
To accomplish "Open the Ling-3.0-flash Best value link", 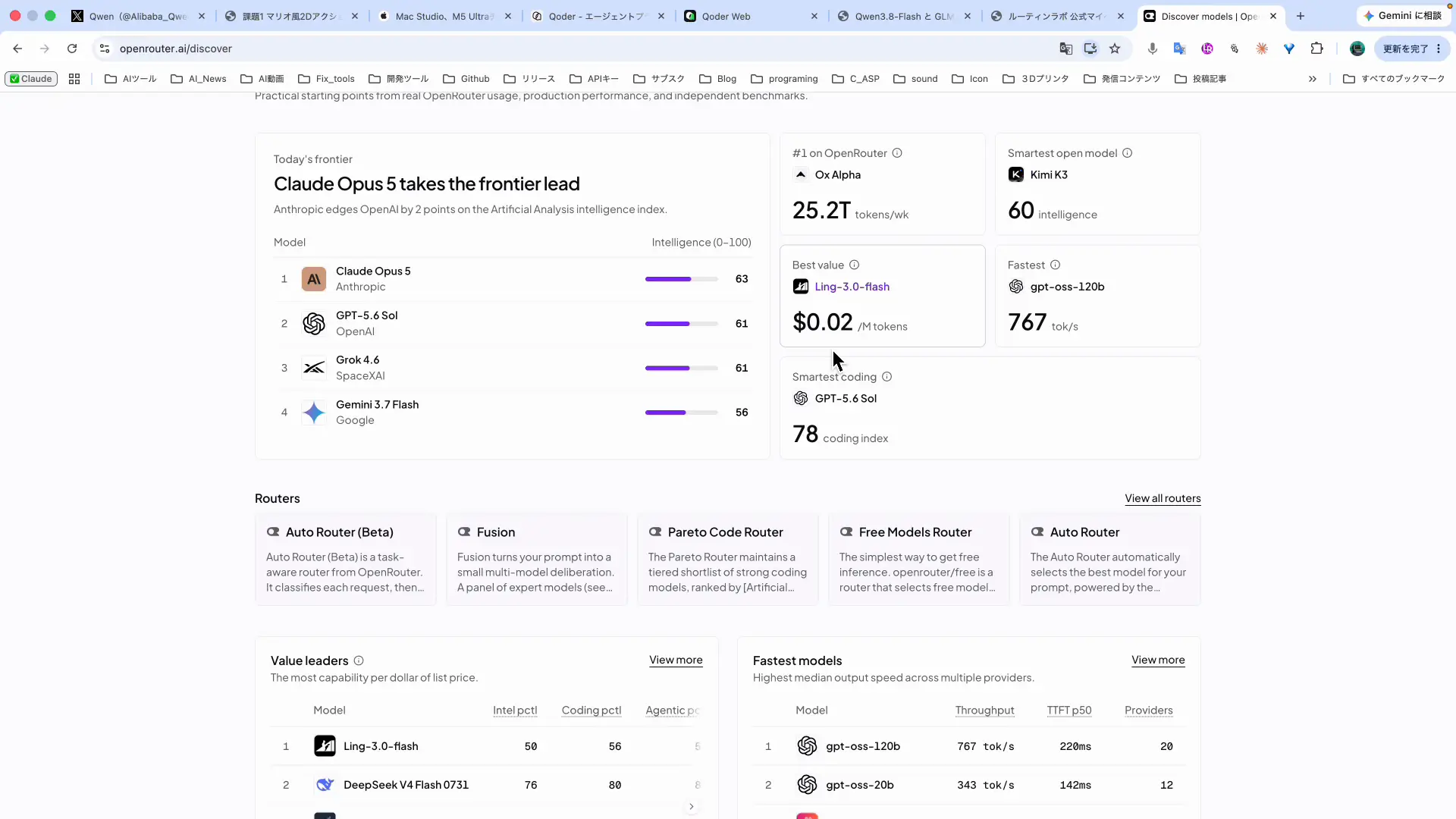I will (x=852, y=287).
